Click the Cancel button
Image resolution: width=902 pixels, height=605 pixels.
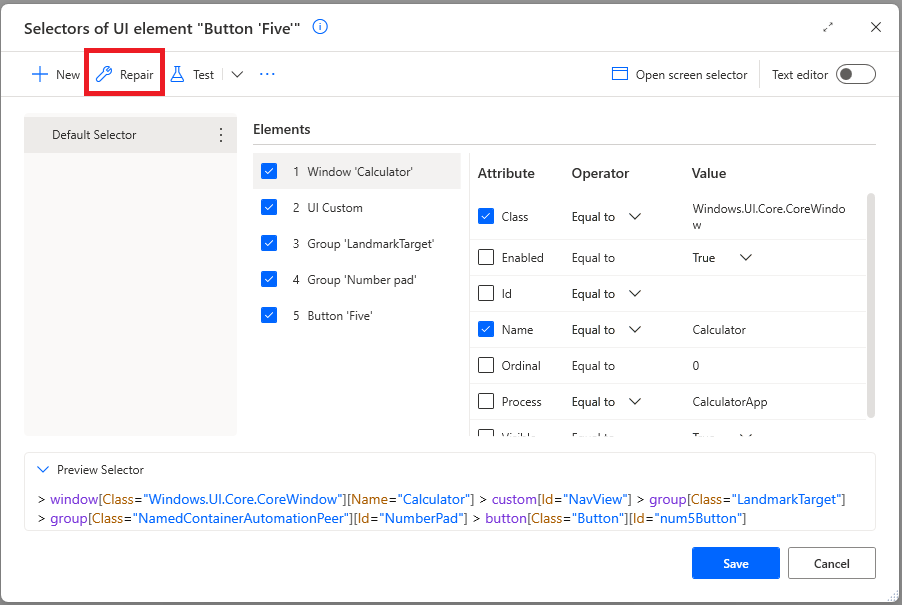coord(831,563)
